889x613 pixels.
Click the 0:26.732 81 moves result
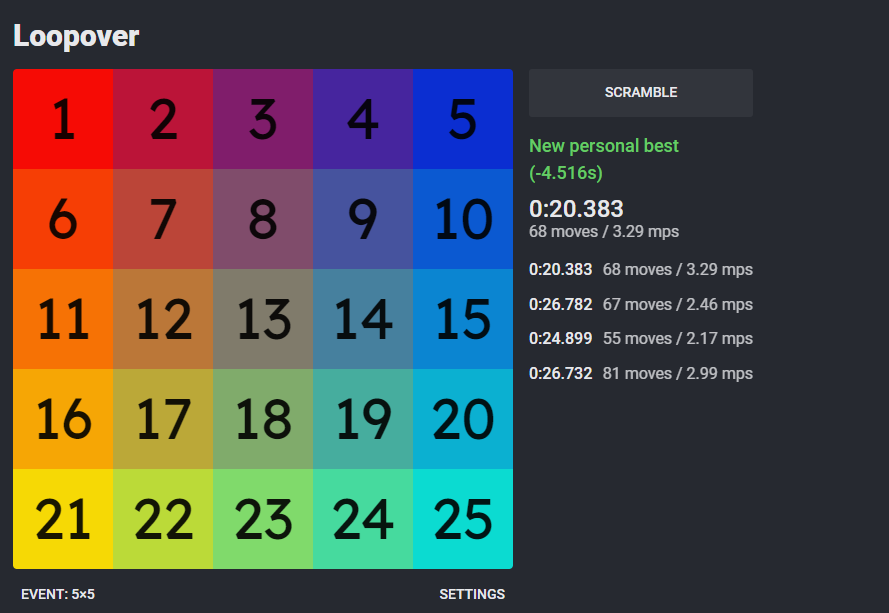click(x=641, y=374)
